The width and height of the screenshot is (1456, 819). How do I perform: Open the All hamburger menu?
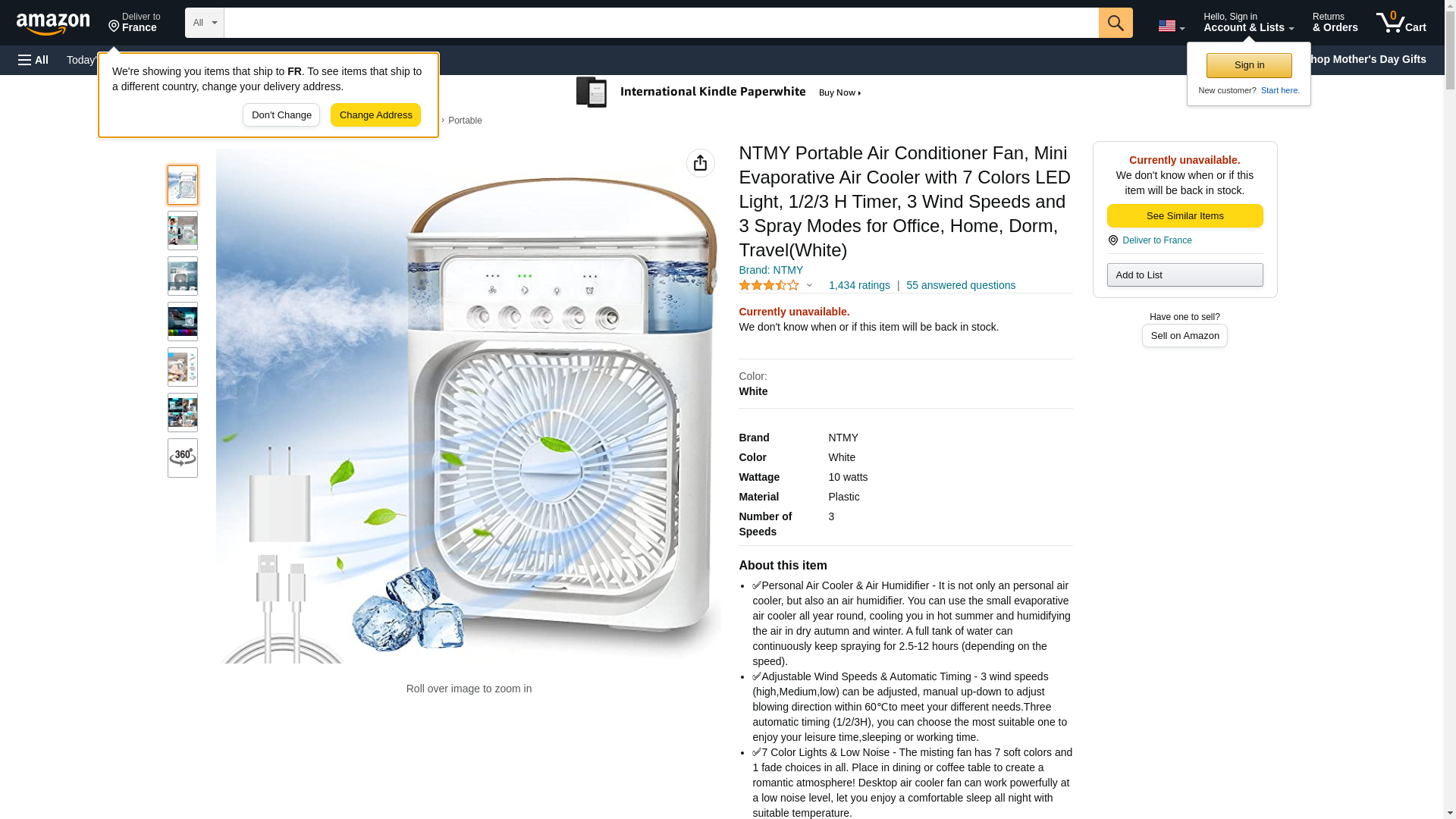pyautogui.click(x=33, y=60)
